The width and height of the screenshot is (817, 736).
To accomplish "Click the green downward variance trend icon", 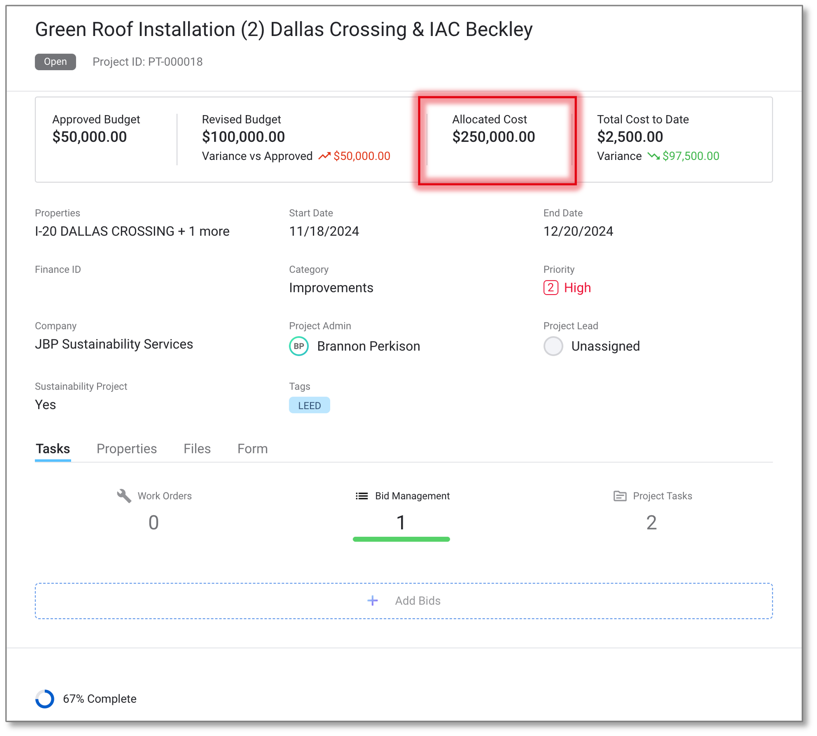I will (x=653, y=156).
